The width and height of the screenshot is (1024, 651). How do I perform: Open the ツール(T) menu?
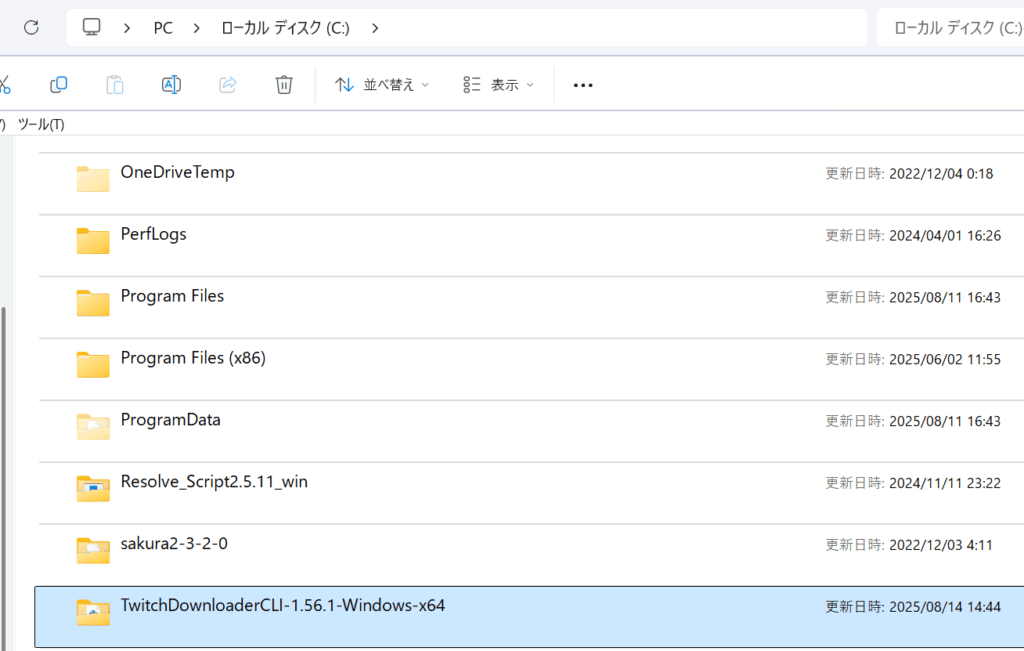41,124
